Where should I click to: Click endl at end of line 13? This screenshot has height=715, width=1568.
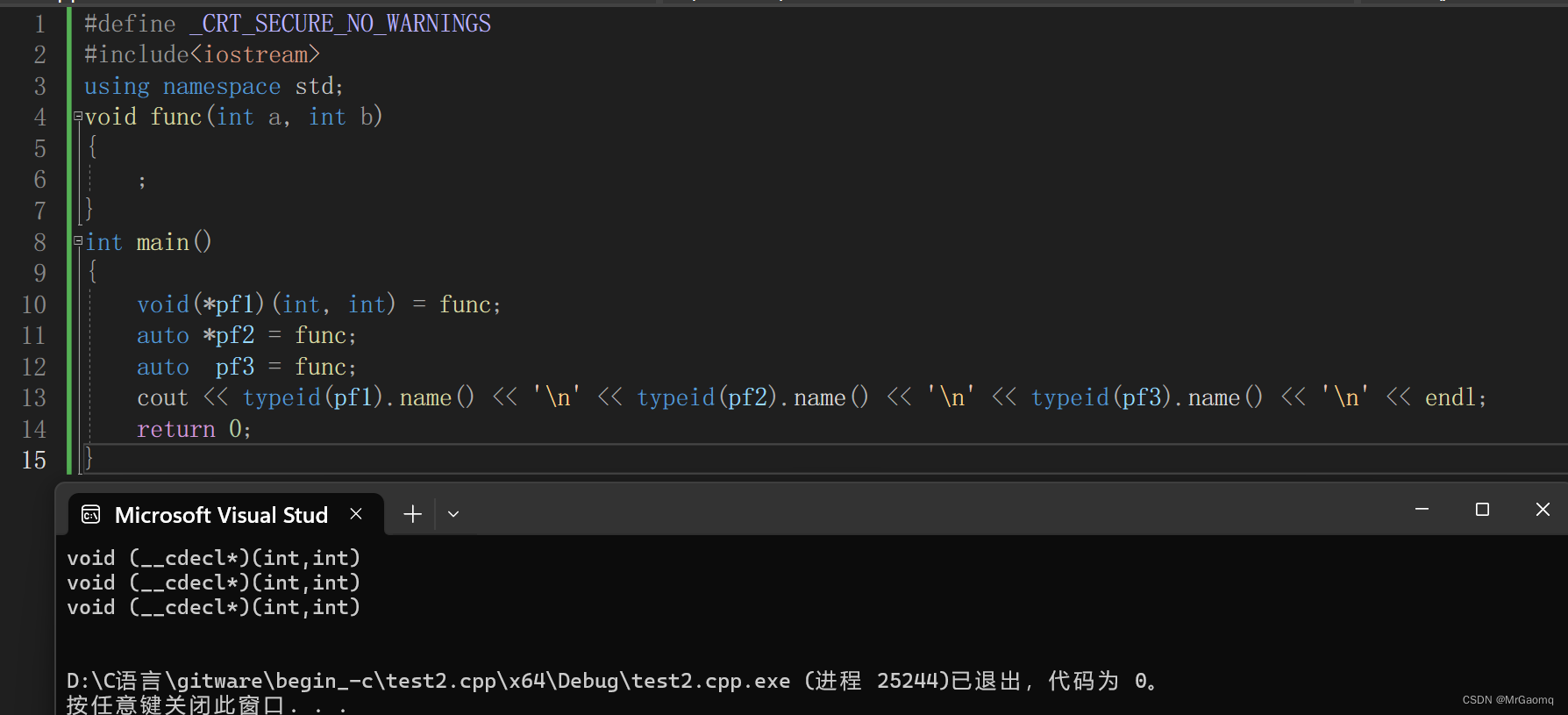1450,397
